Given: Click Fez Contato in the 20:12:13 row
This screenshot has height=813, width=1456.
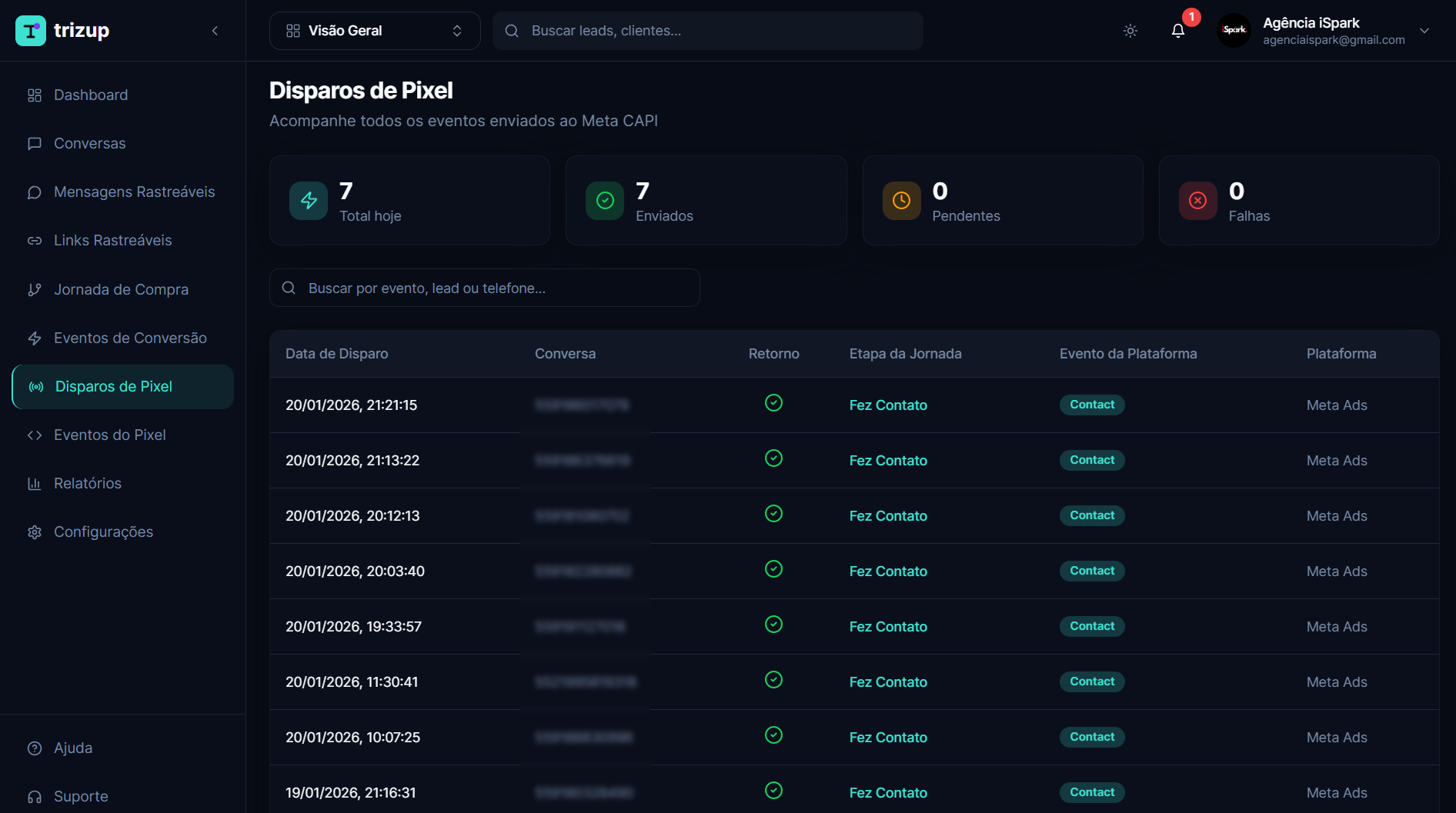Looking at the screenshot, I should (x=888, y=516).
